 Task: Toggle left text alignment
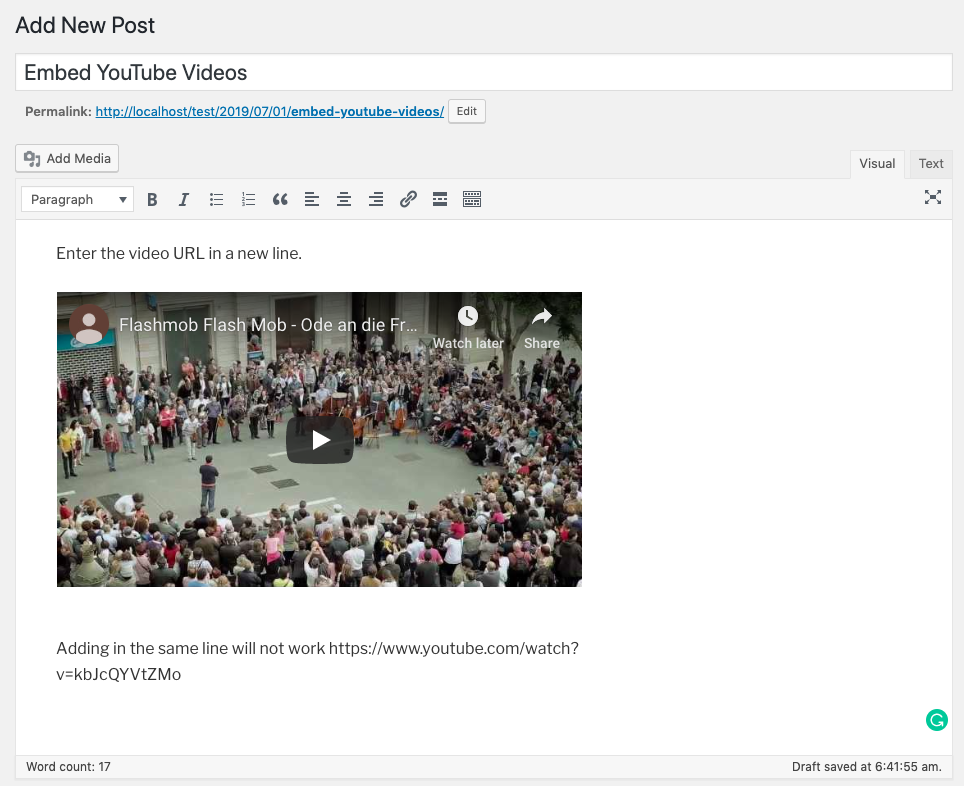pos(312,199)
